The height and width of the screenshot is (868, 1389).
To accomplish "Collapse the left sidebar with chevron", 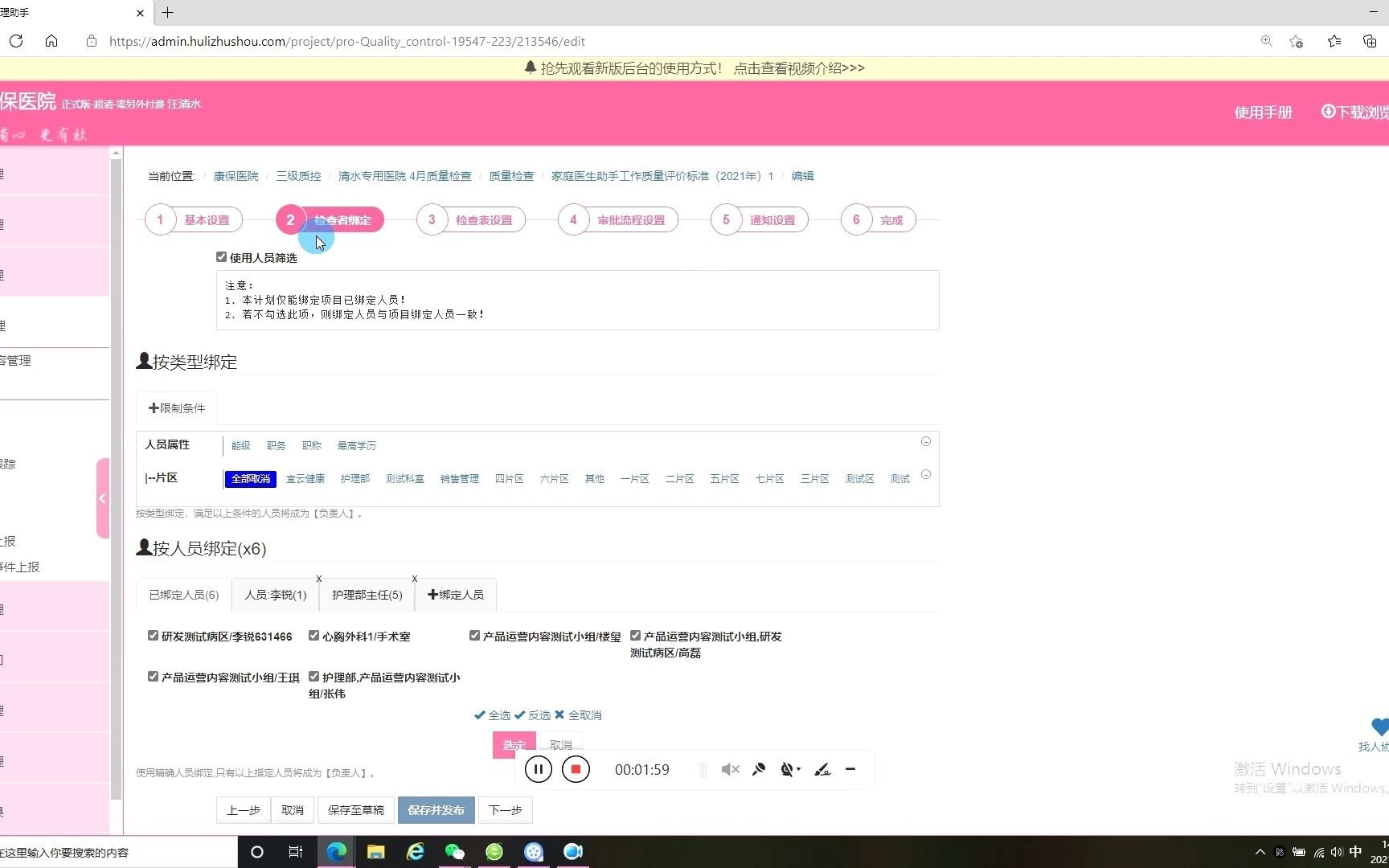I will point(102,497).
